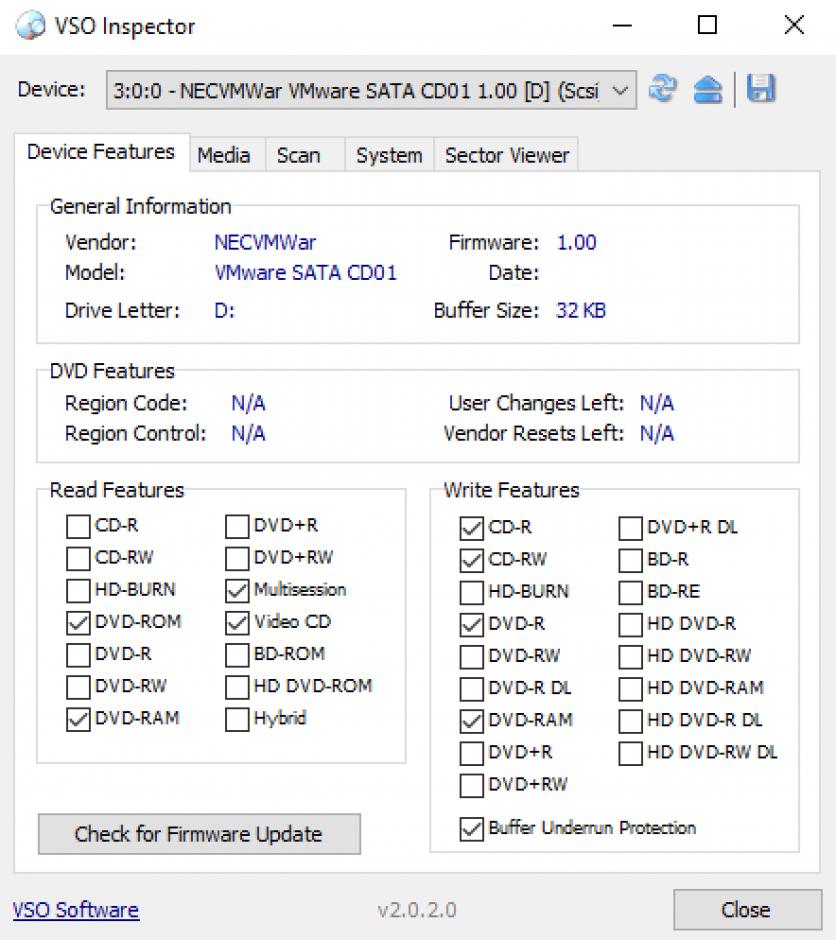Switch to the Media tab

click(x=224, y=155)
